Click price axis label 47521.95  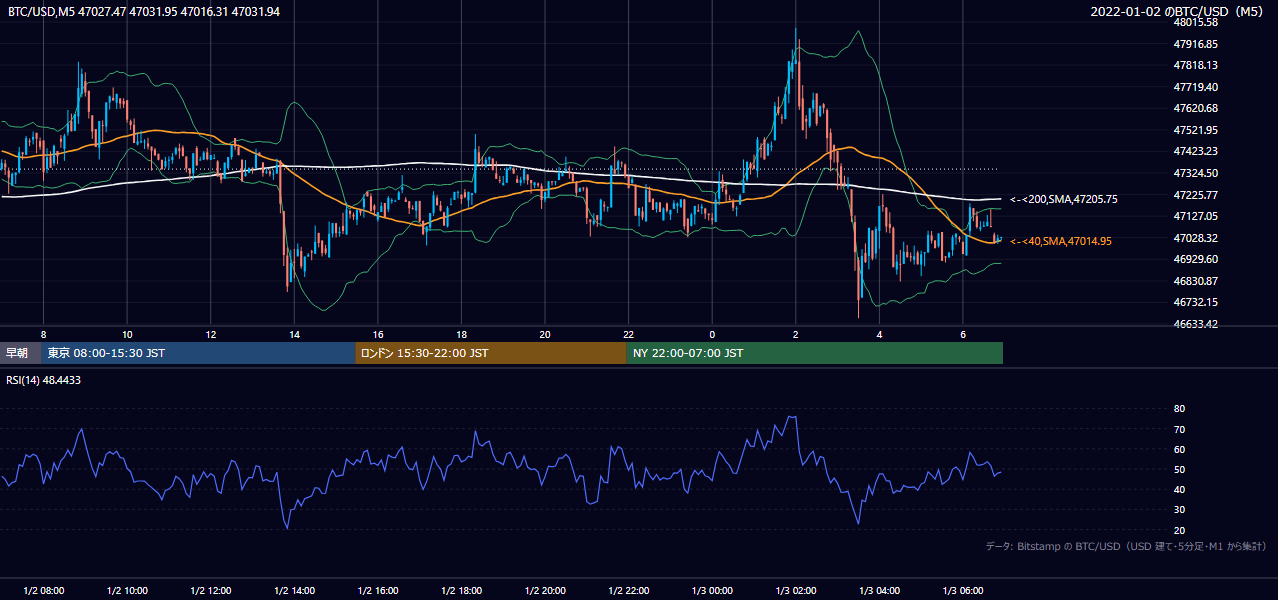click(1196, 130)
